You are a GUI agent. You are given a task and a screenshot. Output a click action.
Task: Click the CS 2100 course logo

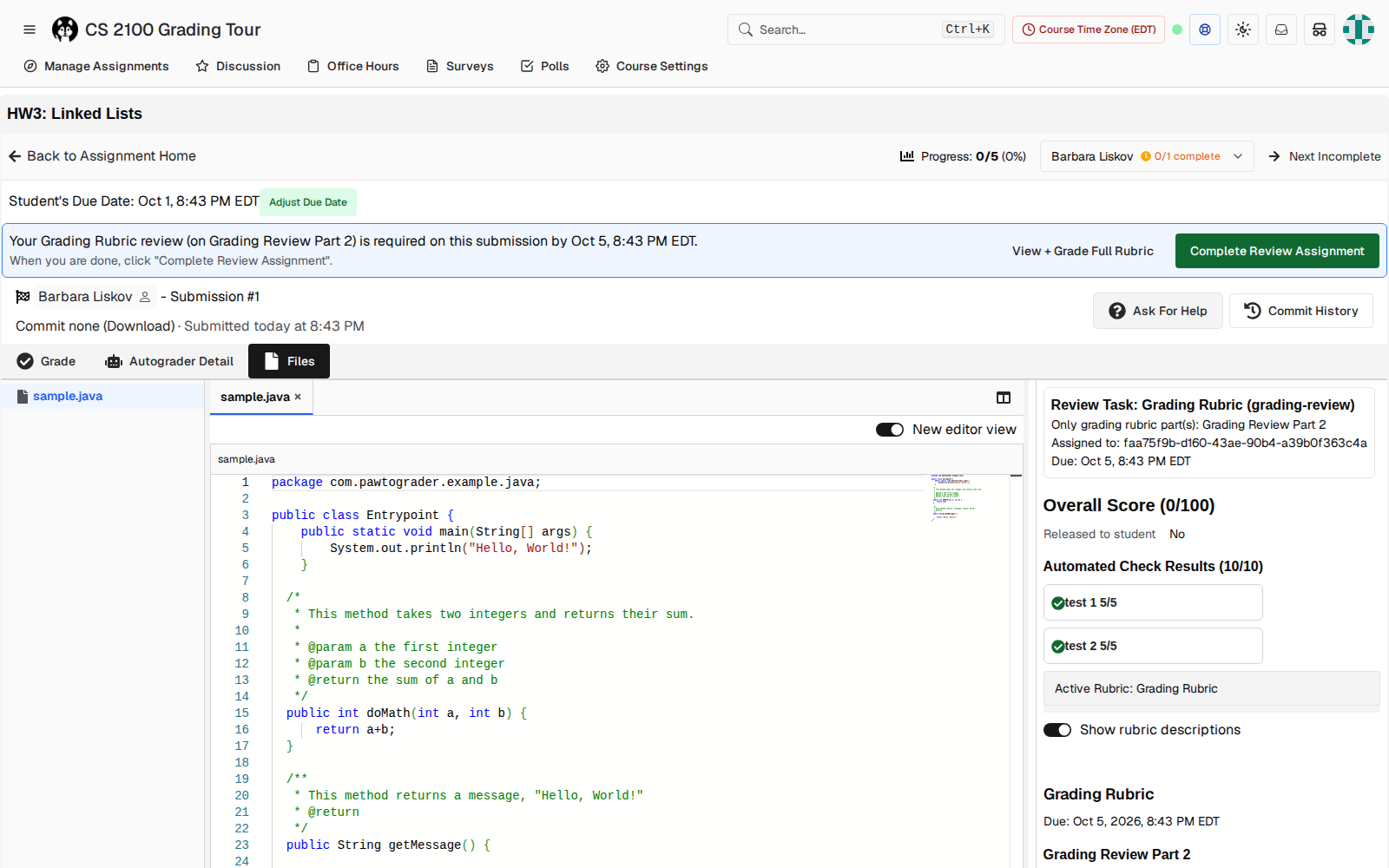click(x=64, y=30)
